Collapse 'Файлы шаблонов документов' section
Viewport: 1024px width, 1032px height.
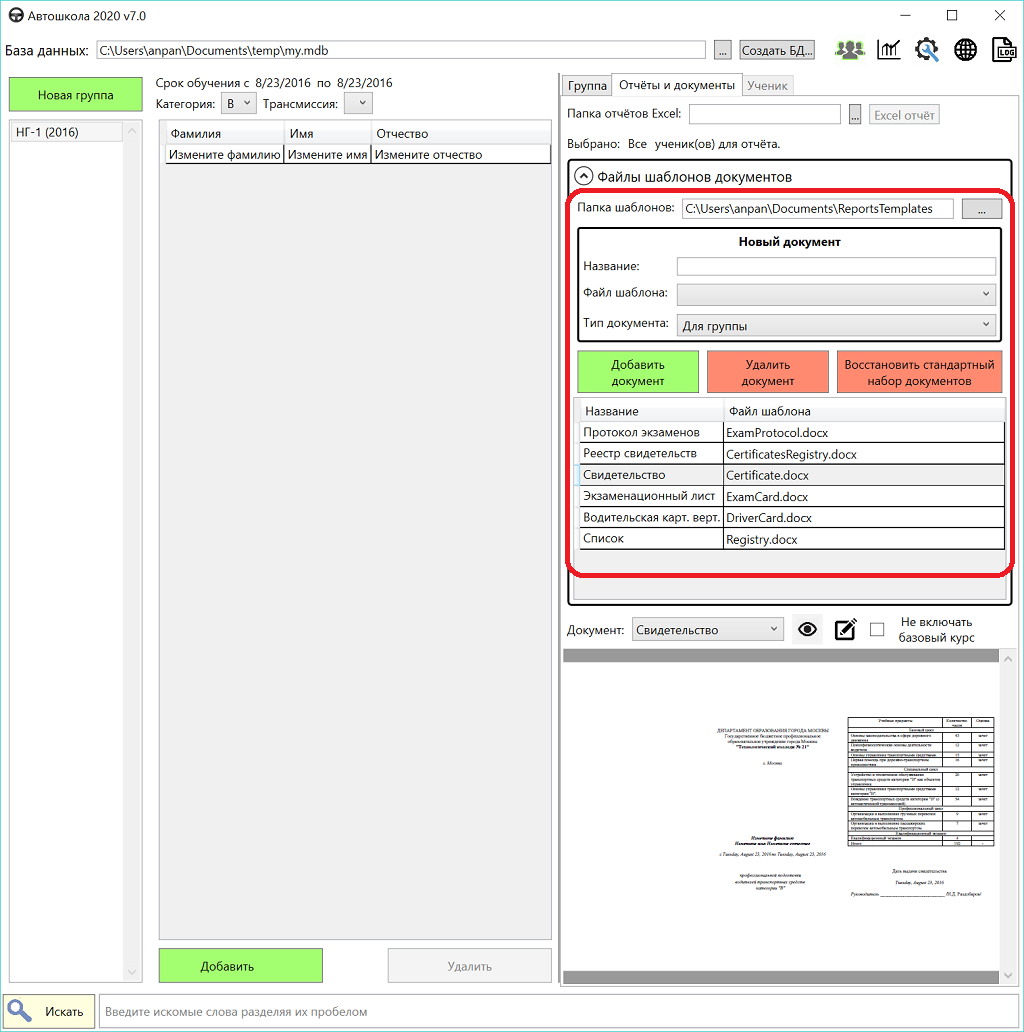click(x=583, y=176)
